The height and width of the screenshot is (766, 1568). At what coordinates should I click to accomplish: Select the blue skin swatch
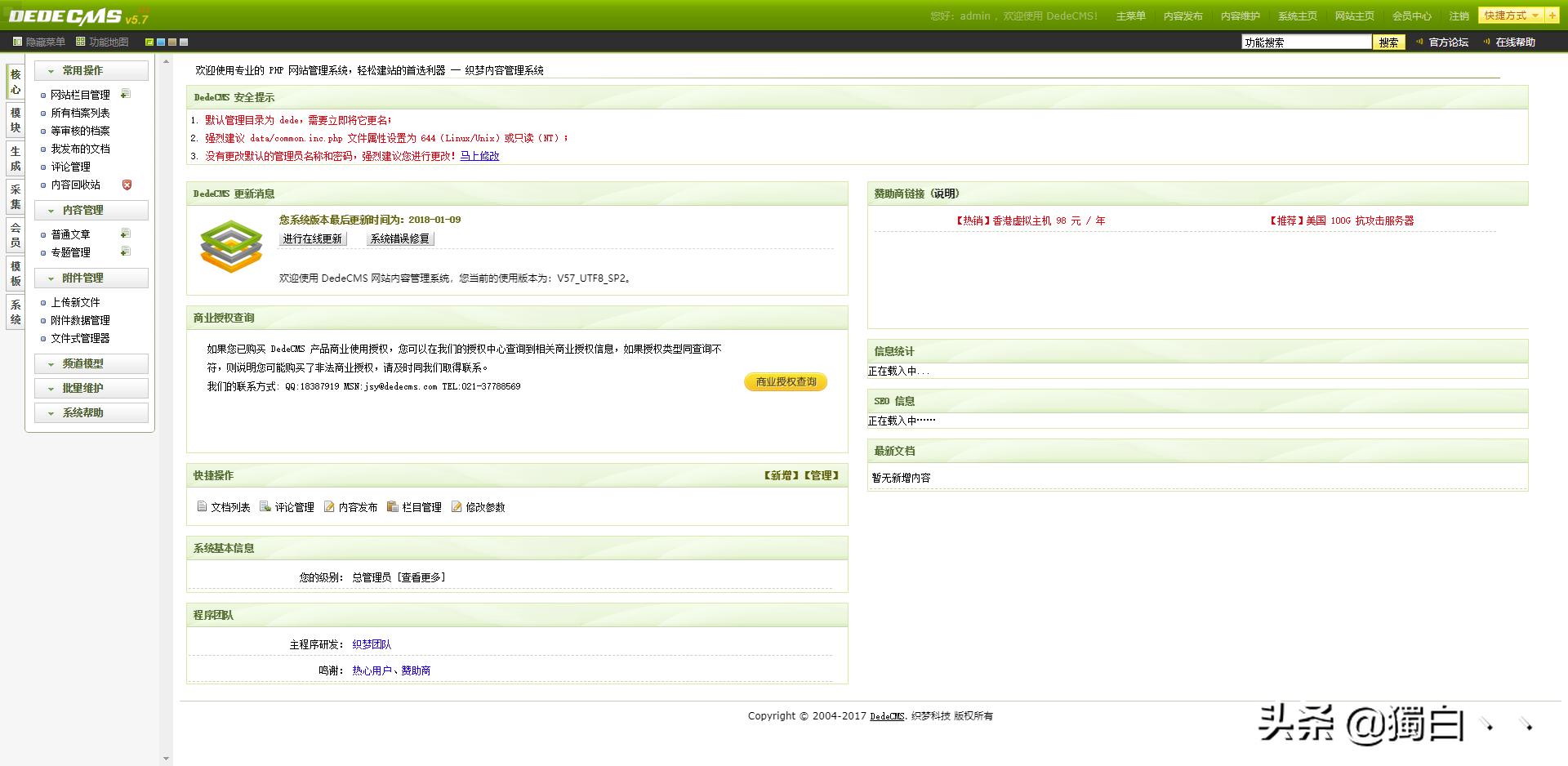161,42
